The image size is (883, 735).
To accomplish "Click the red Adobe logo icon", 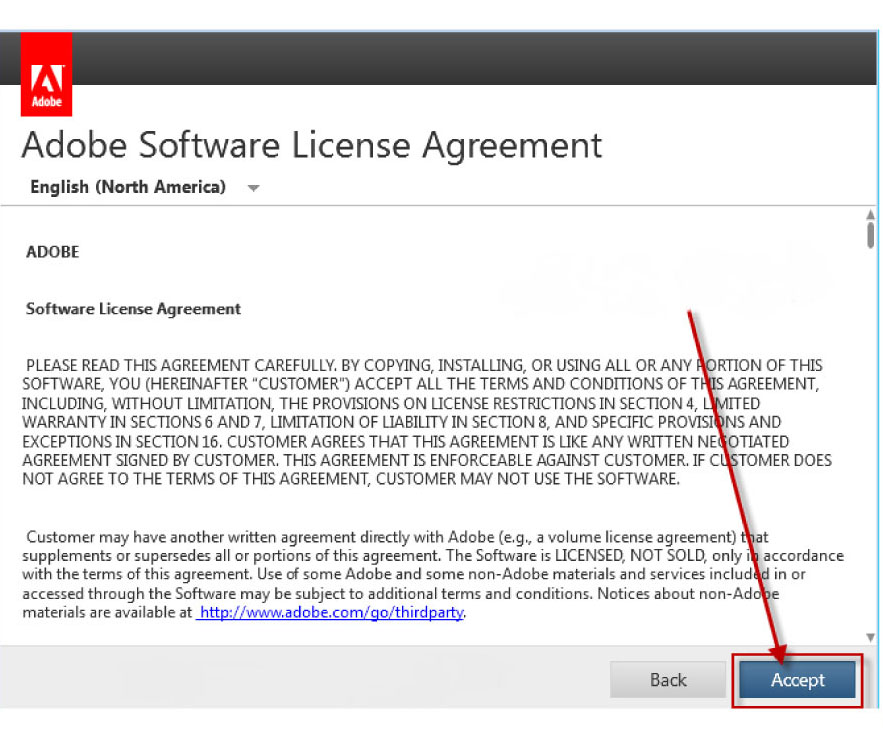I will 46,74.
